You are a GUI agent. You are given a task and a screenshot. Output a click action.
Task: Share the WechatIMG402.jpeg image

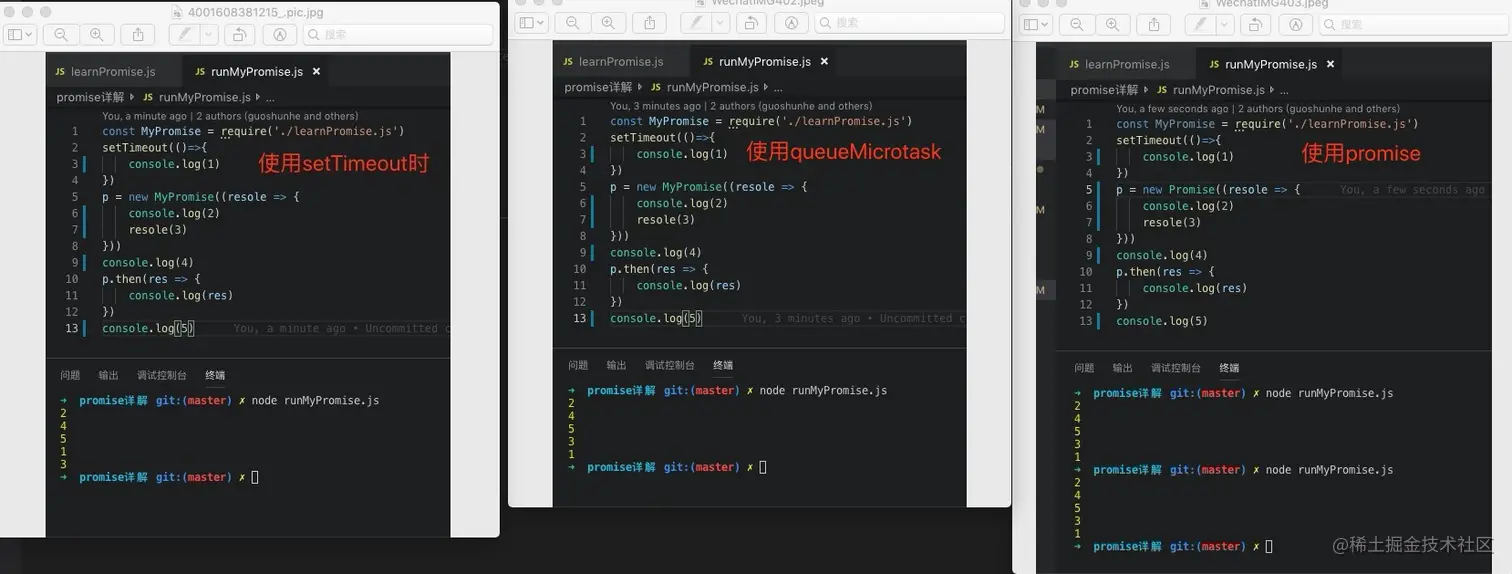[x=650, y=22]
